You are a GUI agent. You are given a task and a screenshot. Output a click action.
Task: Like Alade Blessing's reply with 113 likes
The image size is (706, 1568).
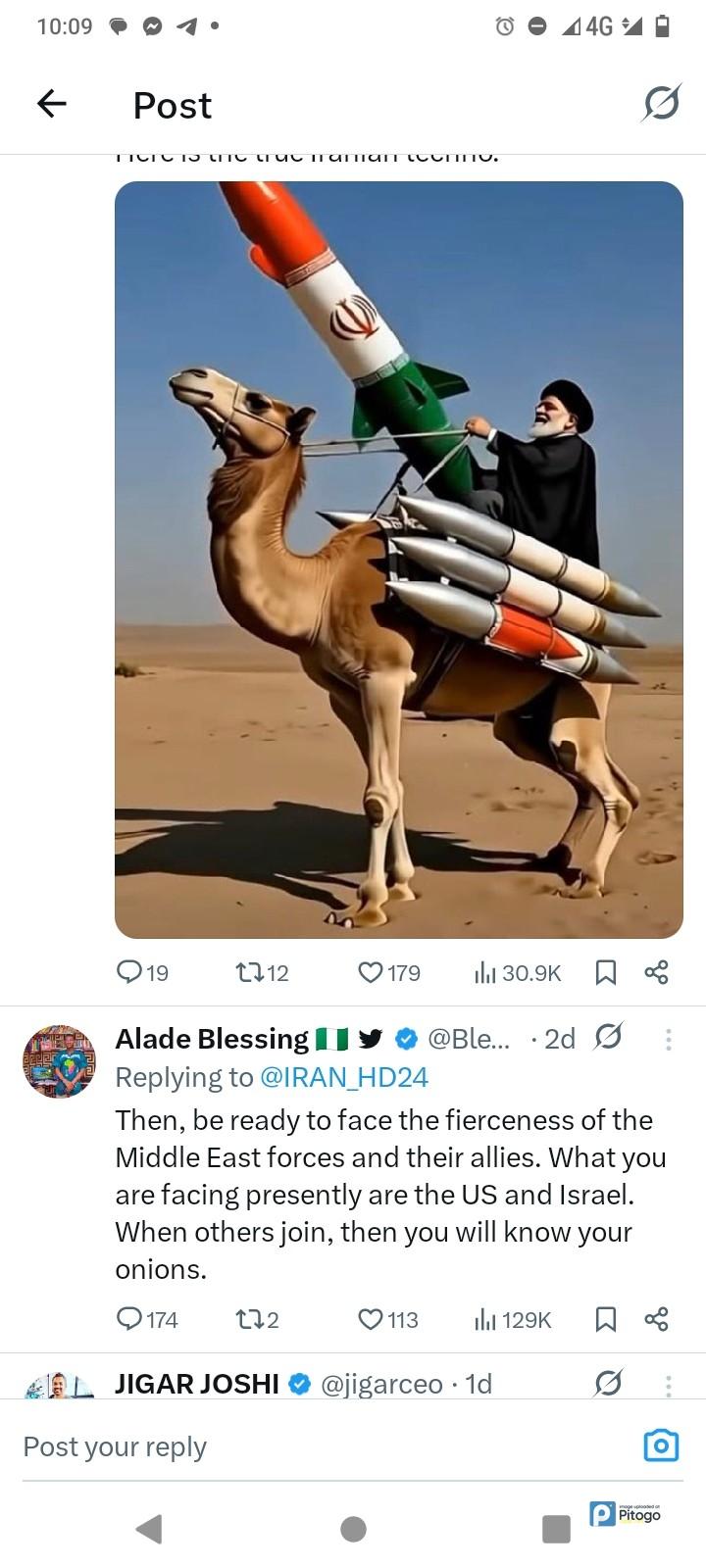pyautogui.click(x=387, y=1319)
